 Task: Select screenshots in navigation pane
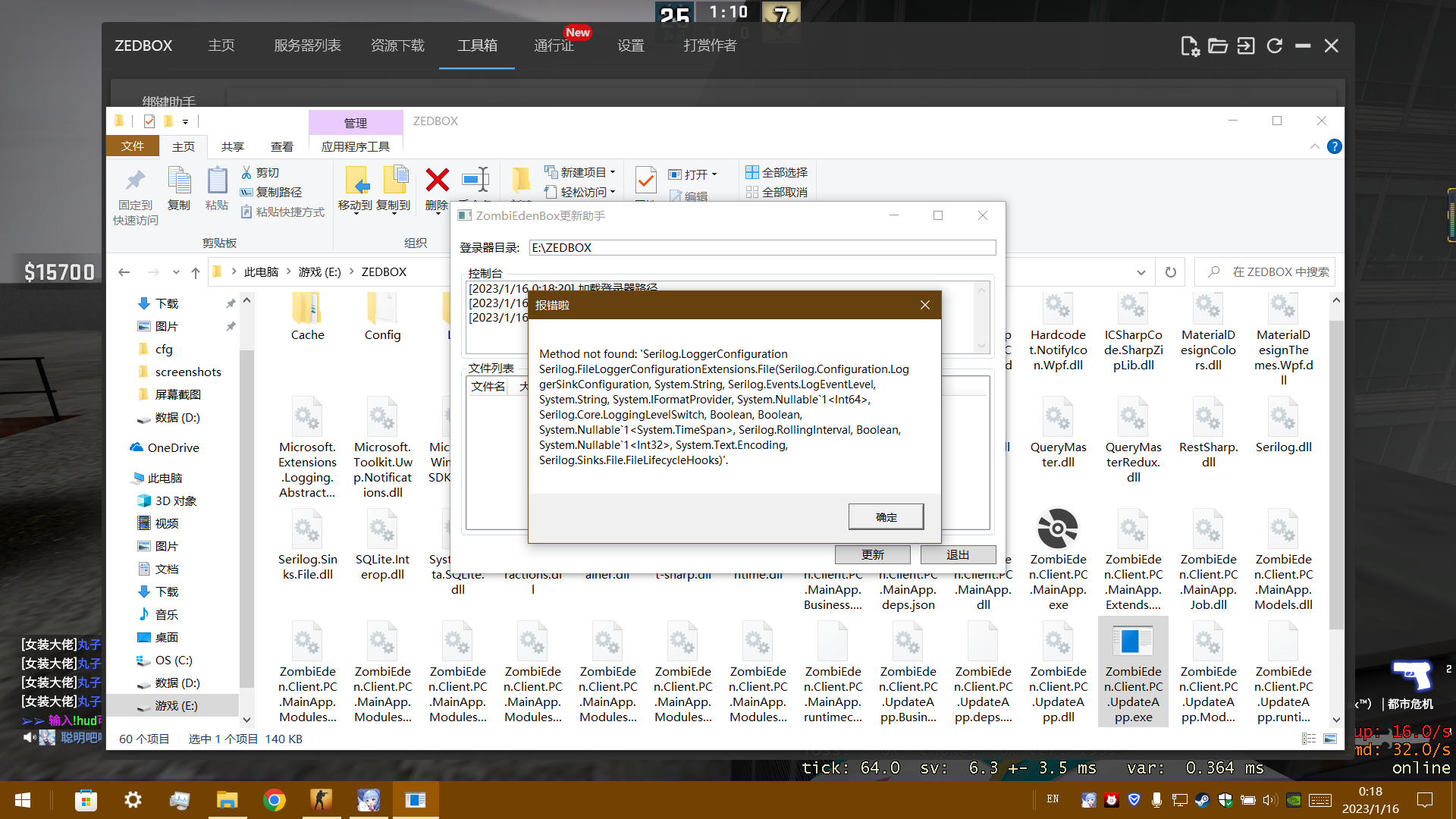click(188, 372)
